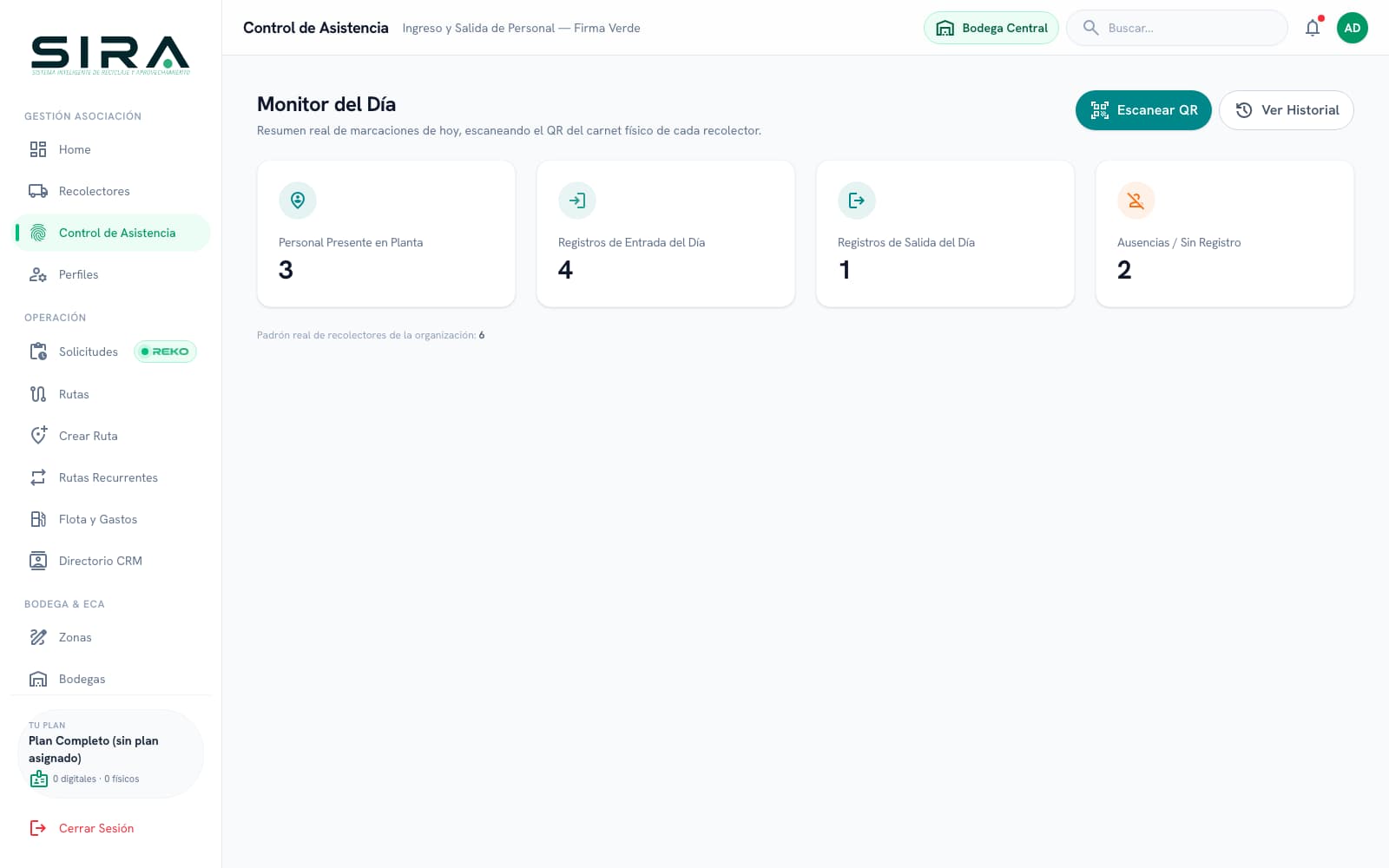
Task: Click the Registros de Entrada login icon
Action: 577,201
